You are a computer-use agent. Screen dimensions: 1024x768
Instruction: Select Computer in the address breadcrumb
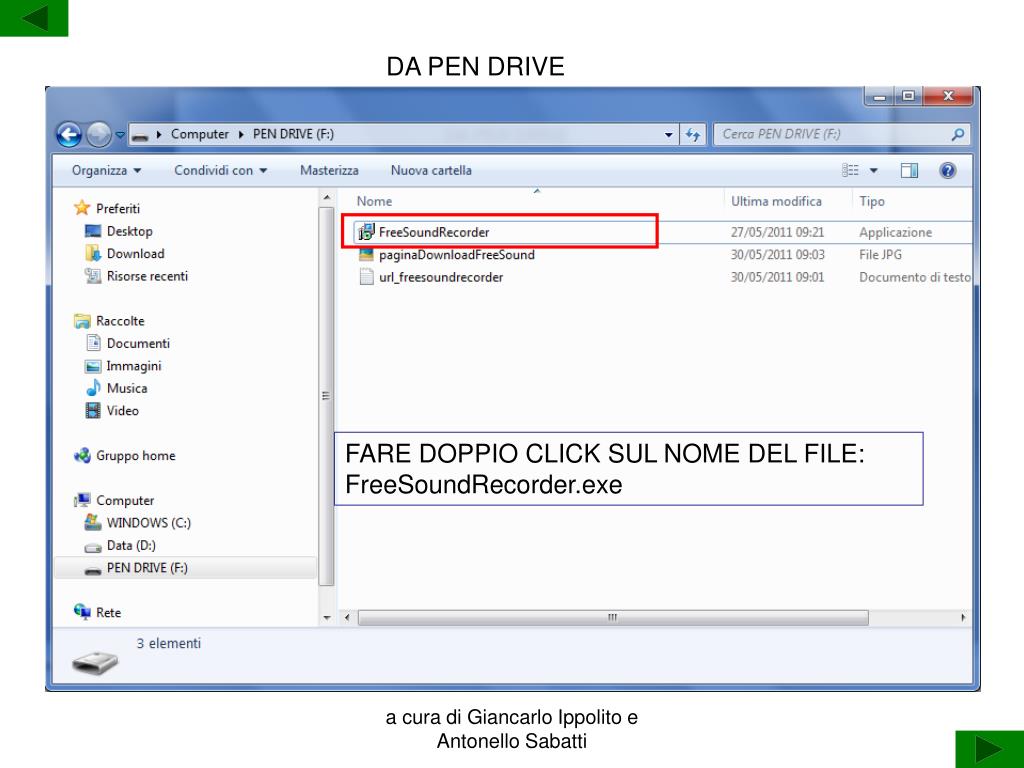[x=199, y=135]
